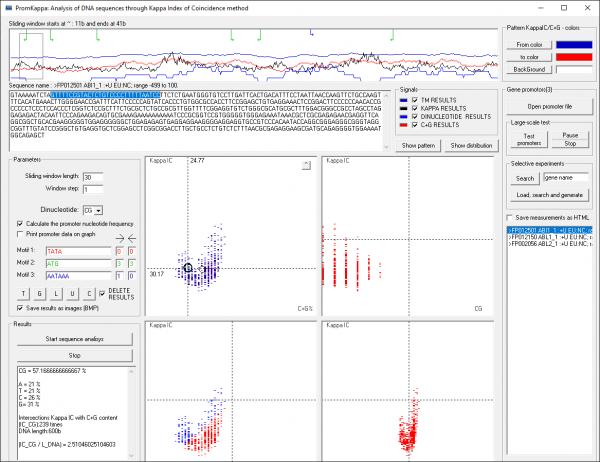Uncheck KAPPA RESULTS signal
Image resolution: width=600 pixels, height=462 pixels.
[x=415, y=108]
